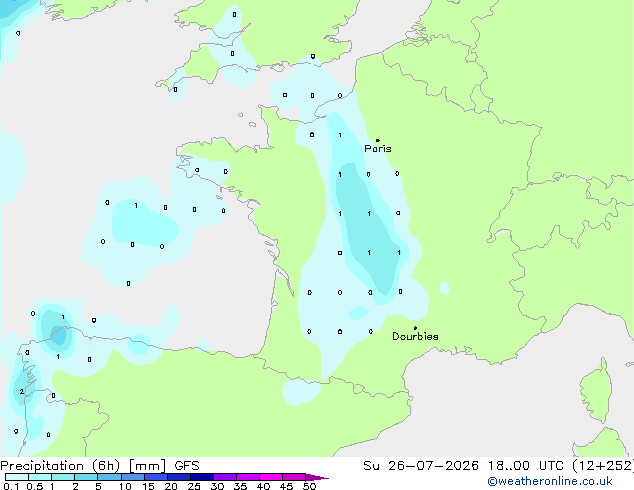Click the dark blue swatch between 20 and 25
This screenshot has height=490, width=634.
[x=179, y=477]
